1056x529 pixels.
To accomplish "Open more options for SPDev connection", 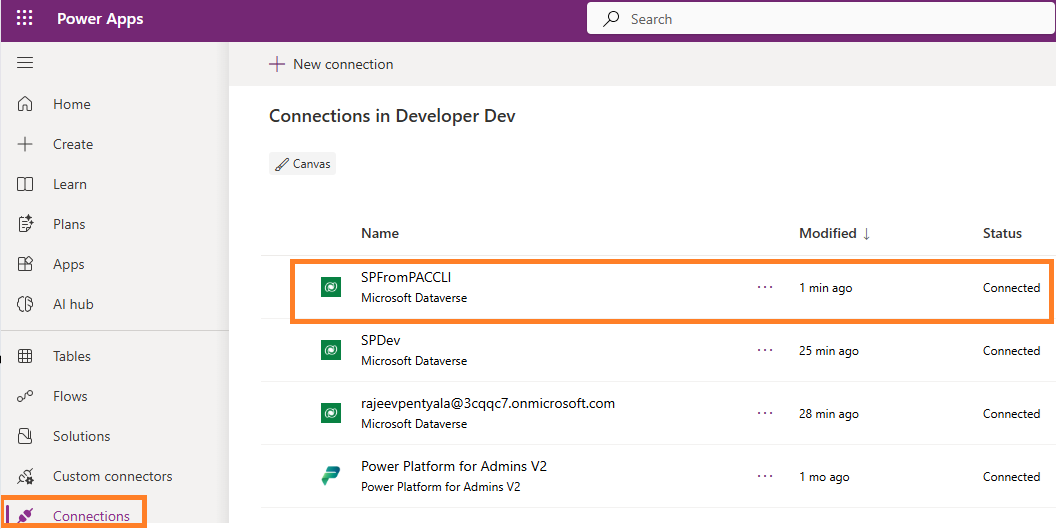I will click(765, 350).
